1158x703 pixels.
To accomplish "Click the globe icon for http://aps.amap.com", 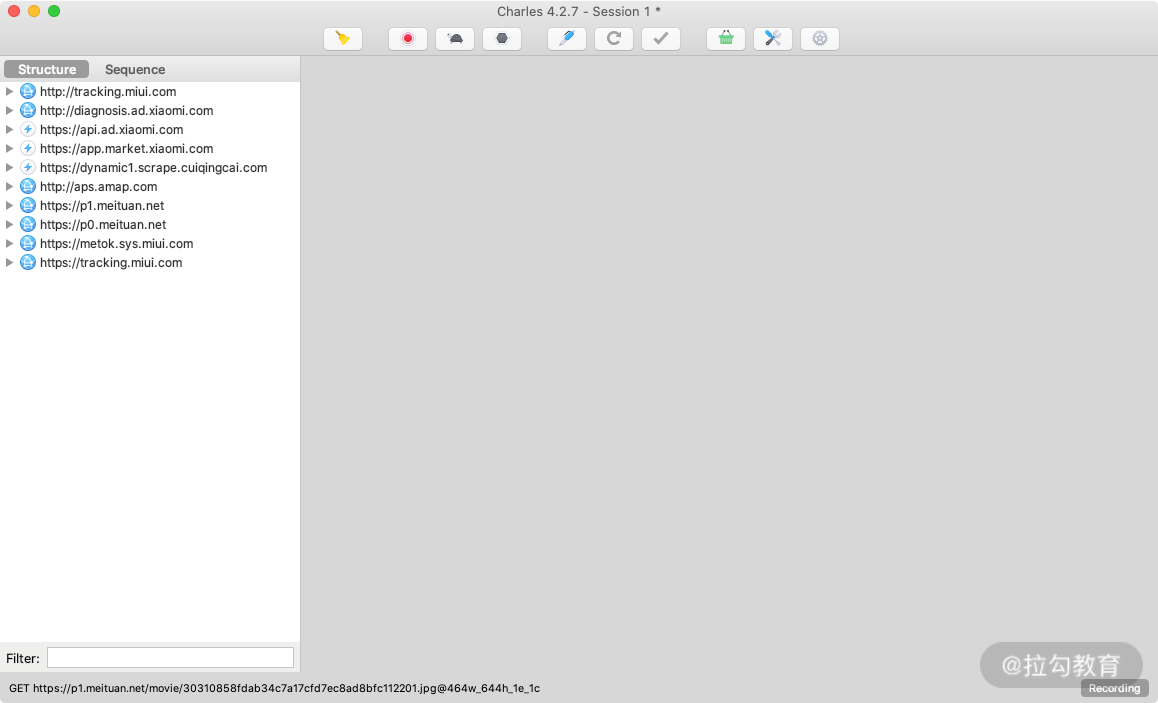I will tap(28, 187).
